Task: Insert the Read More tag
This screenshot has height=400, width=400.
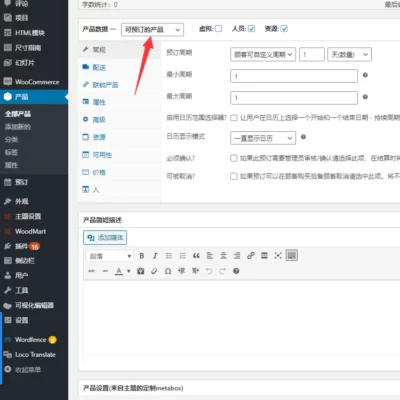Action: [264, 256]
